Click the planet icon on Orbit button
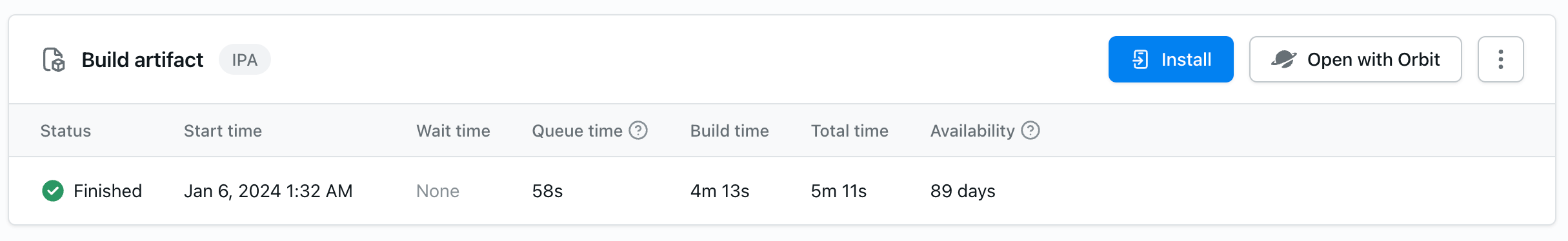The image size is (1568, 241). tap(1283, 59)
